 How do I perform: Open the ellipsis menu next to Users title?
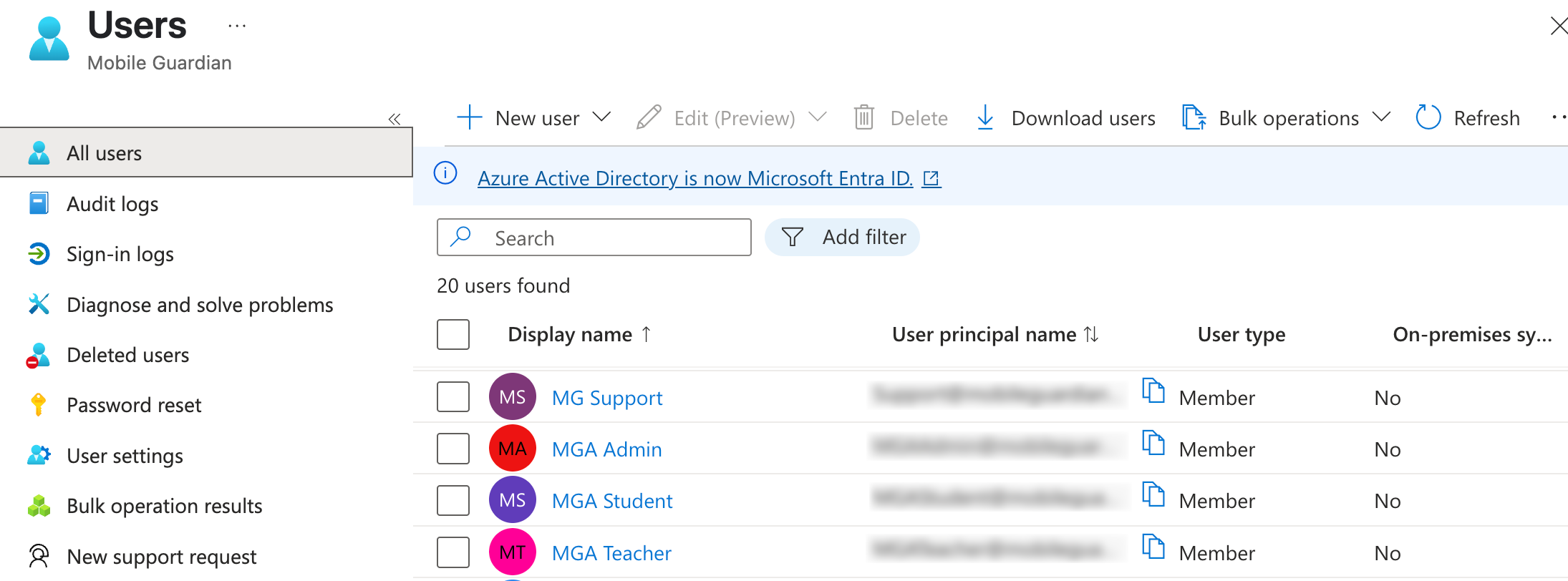coord(237,26)
